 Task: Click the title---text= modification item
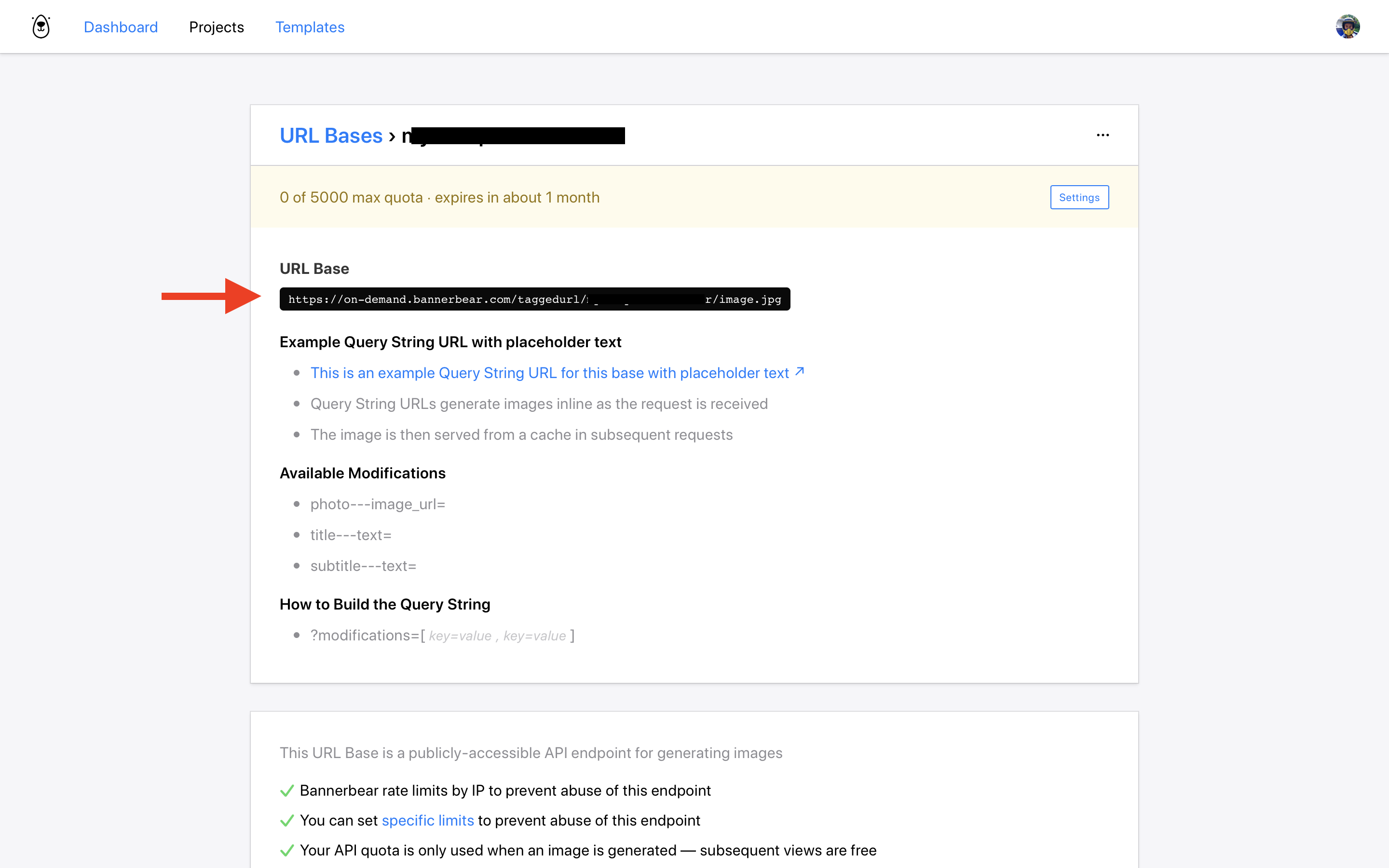(x=351, y=535)
